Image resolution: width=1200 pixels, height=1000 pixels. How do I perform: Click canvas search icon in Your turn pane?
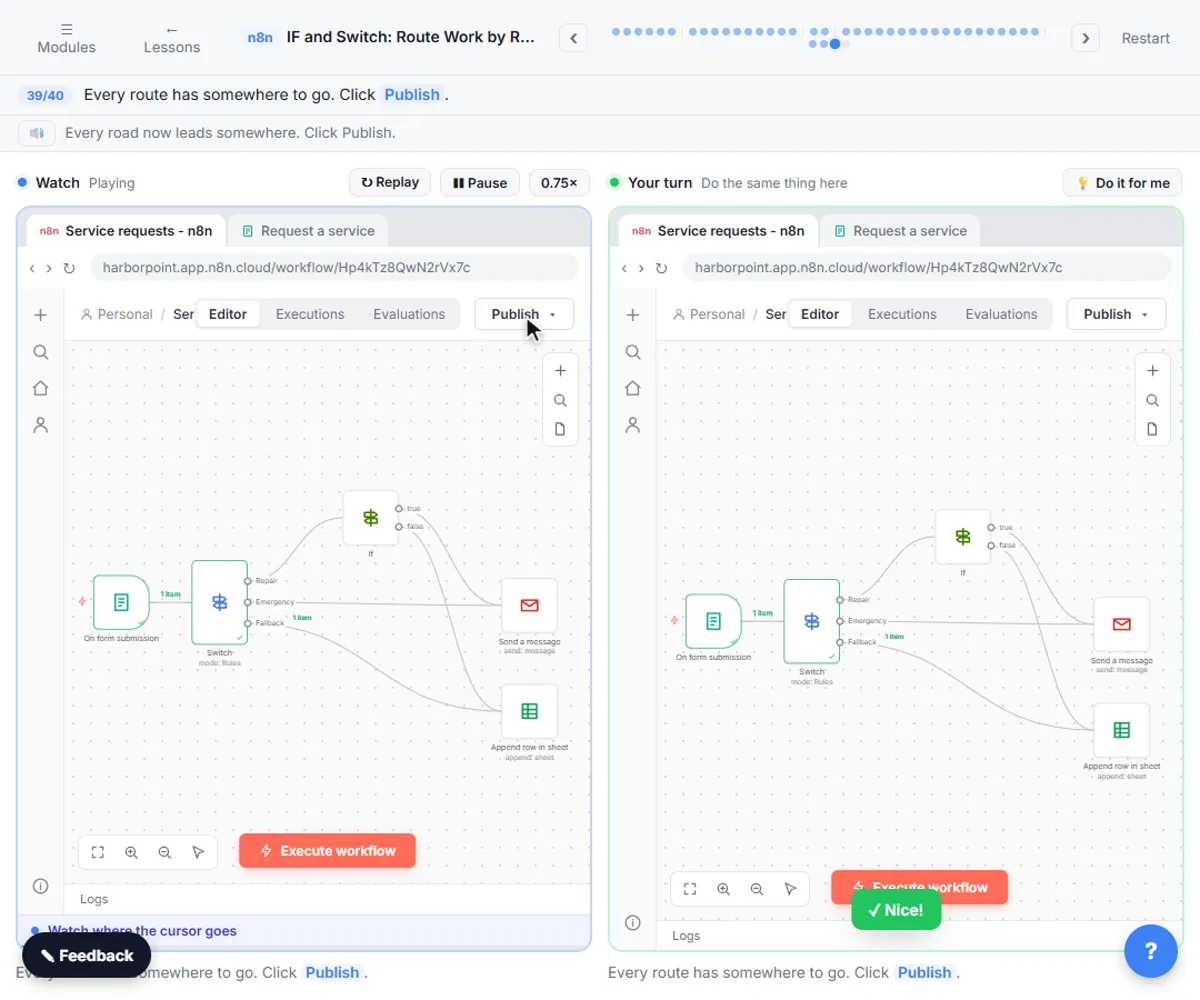click(1152, 400)
